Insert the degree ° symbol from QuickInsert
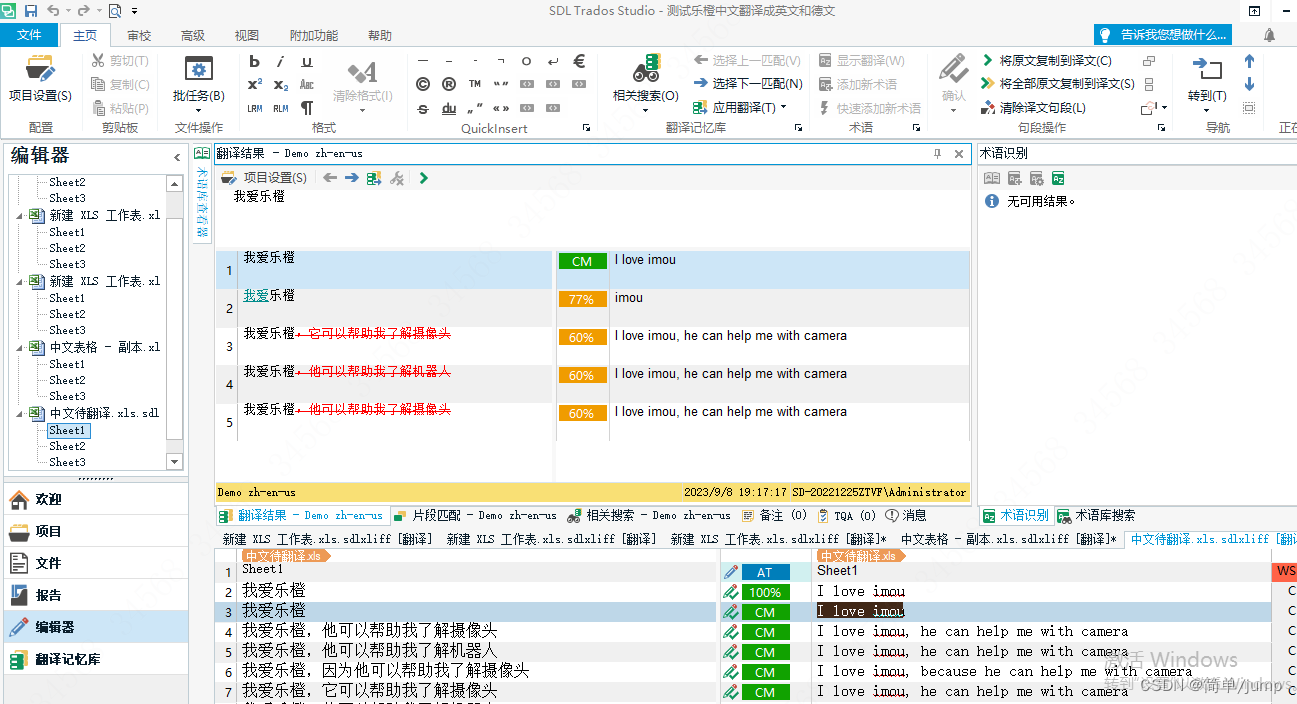Image resolution: width=1297 pixels, height=704 pixels. (x=526, y=62)
